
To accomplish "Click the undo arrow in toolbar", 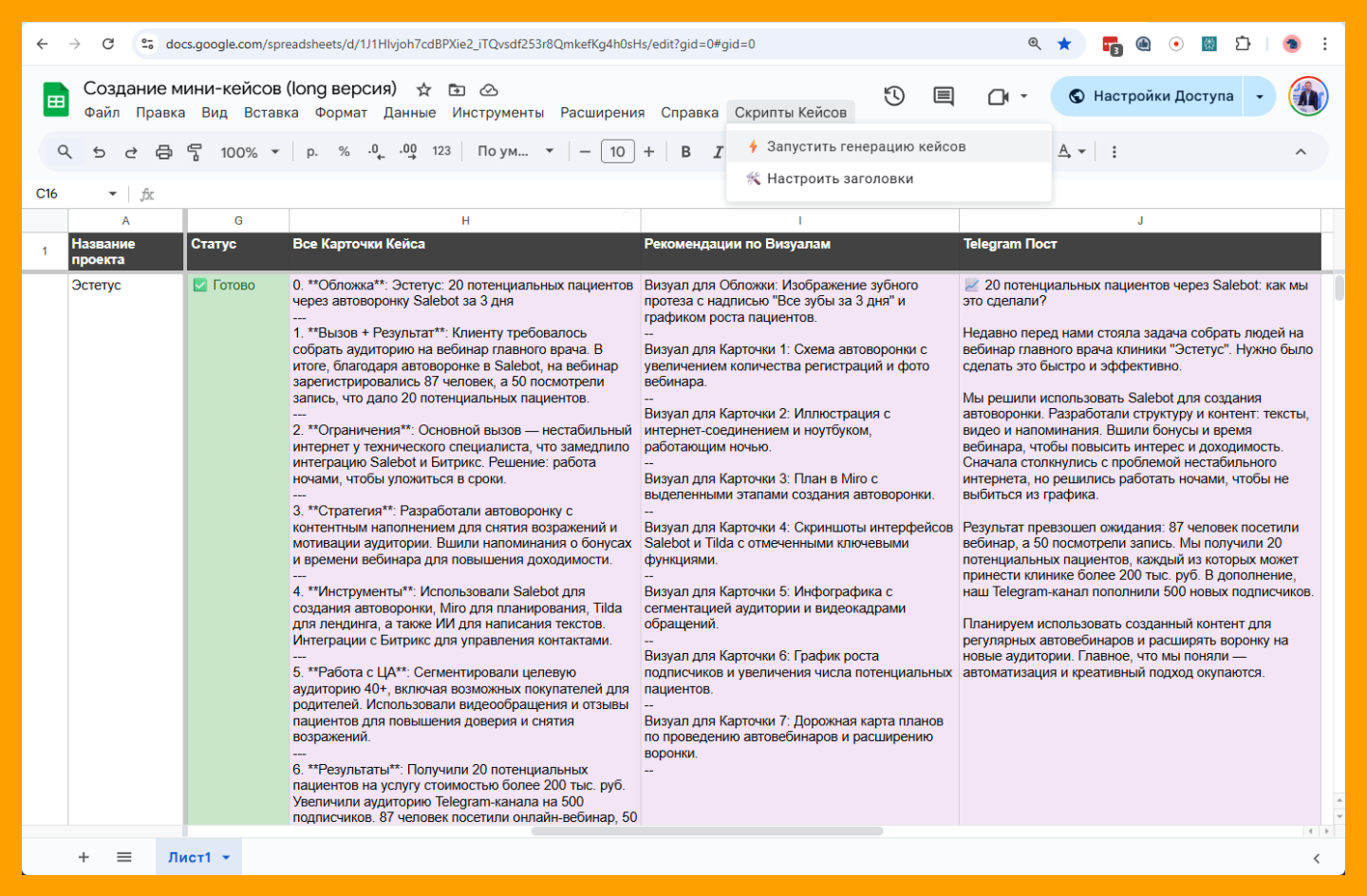I will [99, 152].
